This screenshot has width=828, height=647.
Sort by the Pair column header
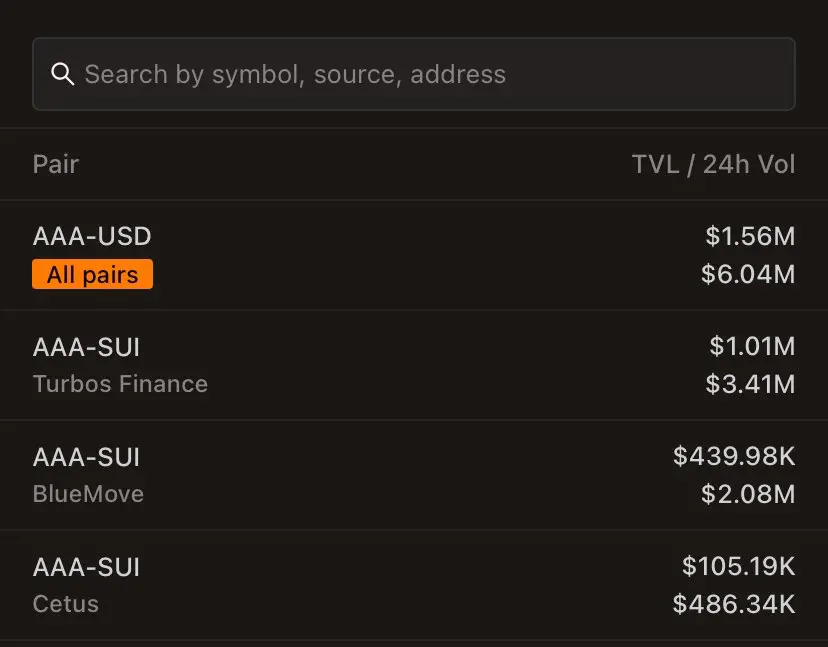[56, 163]
